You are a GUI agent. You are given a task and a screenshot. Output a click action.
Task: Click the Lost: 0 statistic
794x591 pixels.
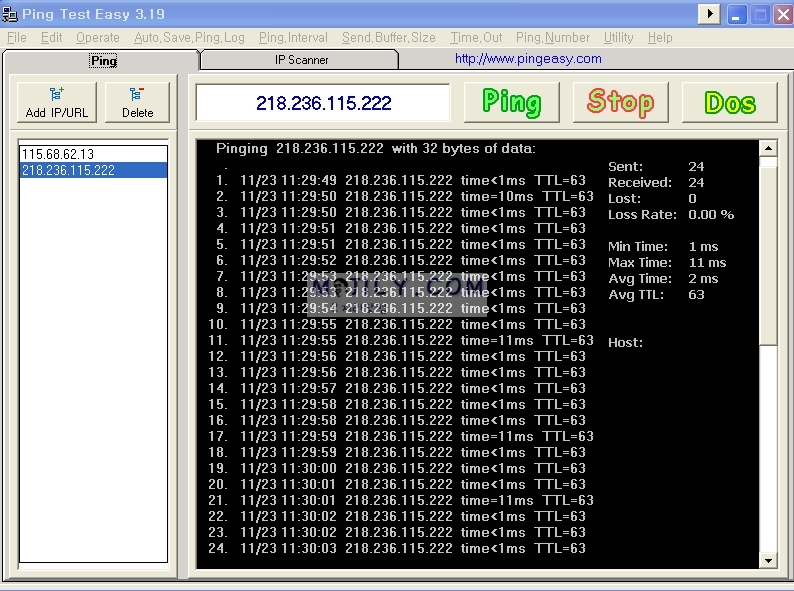point(652,199)
